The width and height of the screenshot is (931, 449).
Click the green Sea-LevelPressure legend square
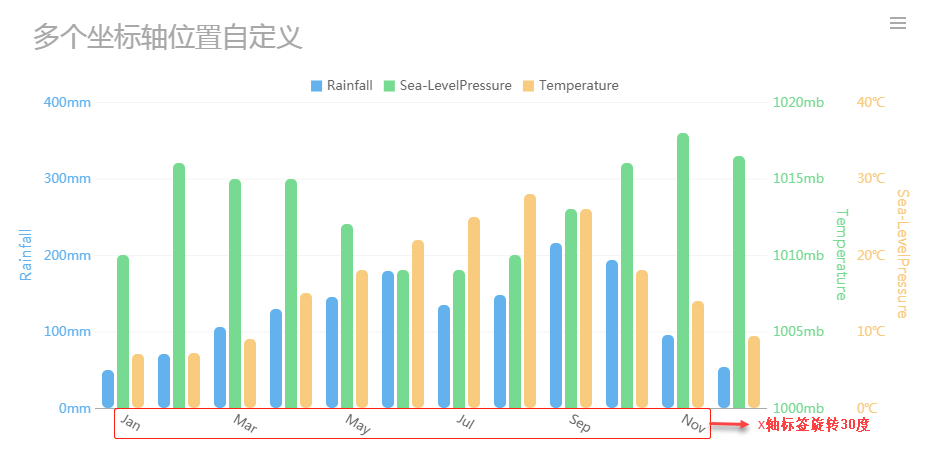tap(390, 86)
